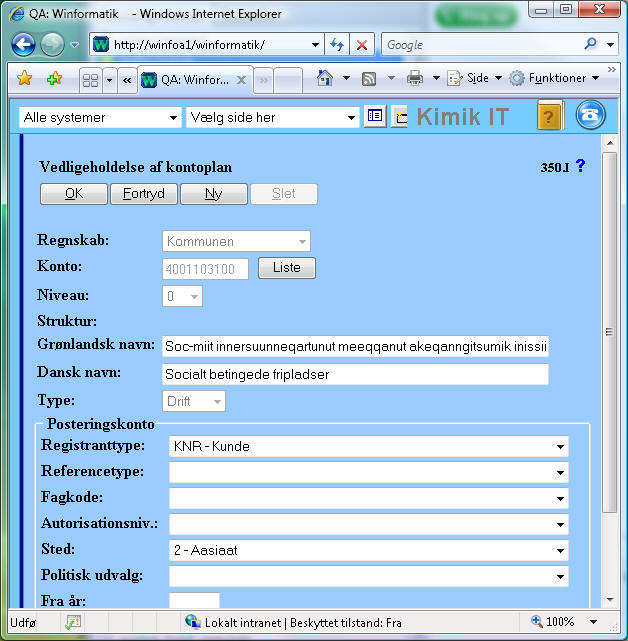Close the QA: Winfor... tab
Image resolution: width=628 pixels, height=641 pixels.
coord(242,80)
